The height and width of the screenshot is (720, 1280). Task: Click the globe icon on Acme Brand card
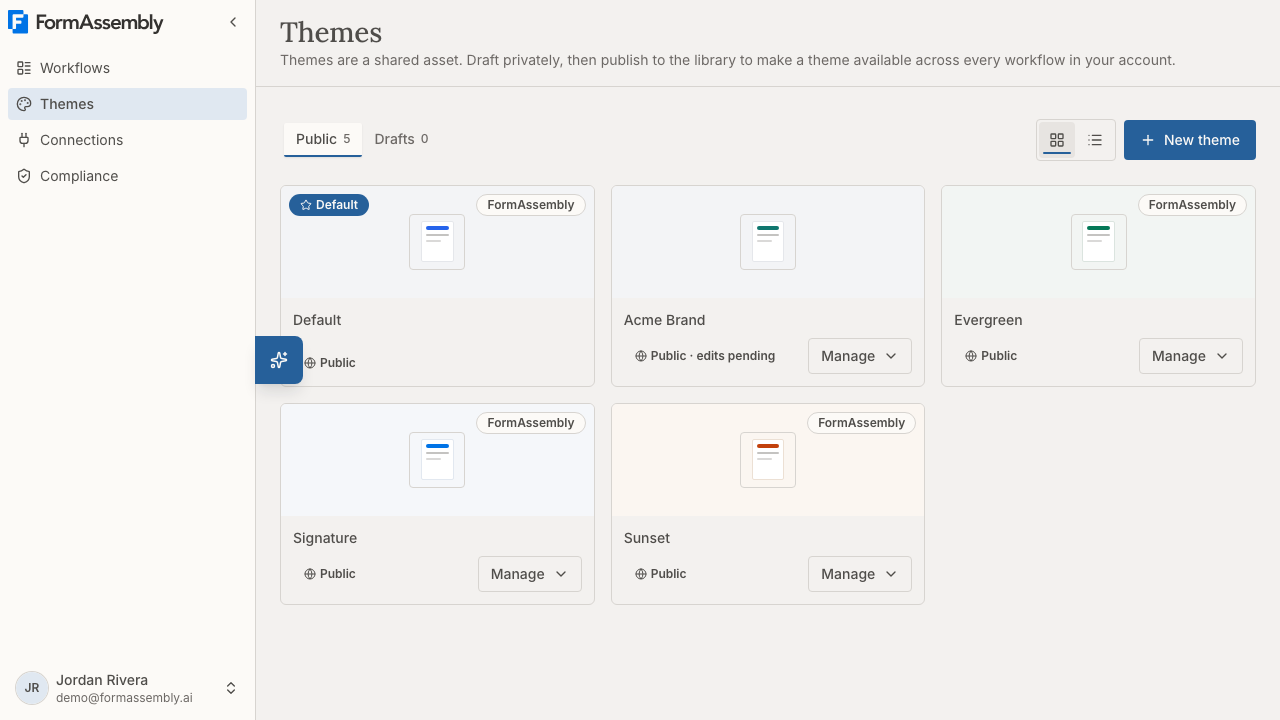click(x=641, y=356)
